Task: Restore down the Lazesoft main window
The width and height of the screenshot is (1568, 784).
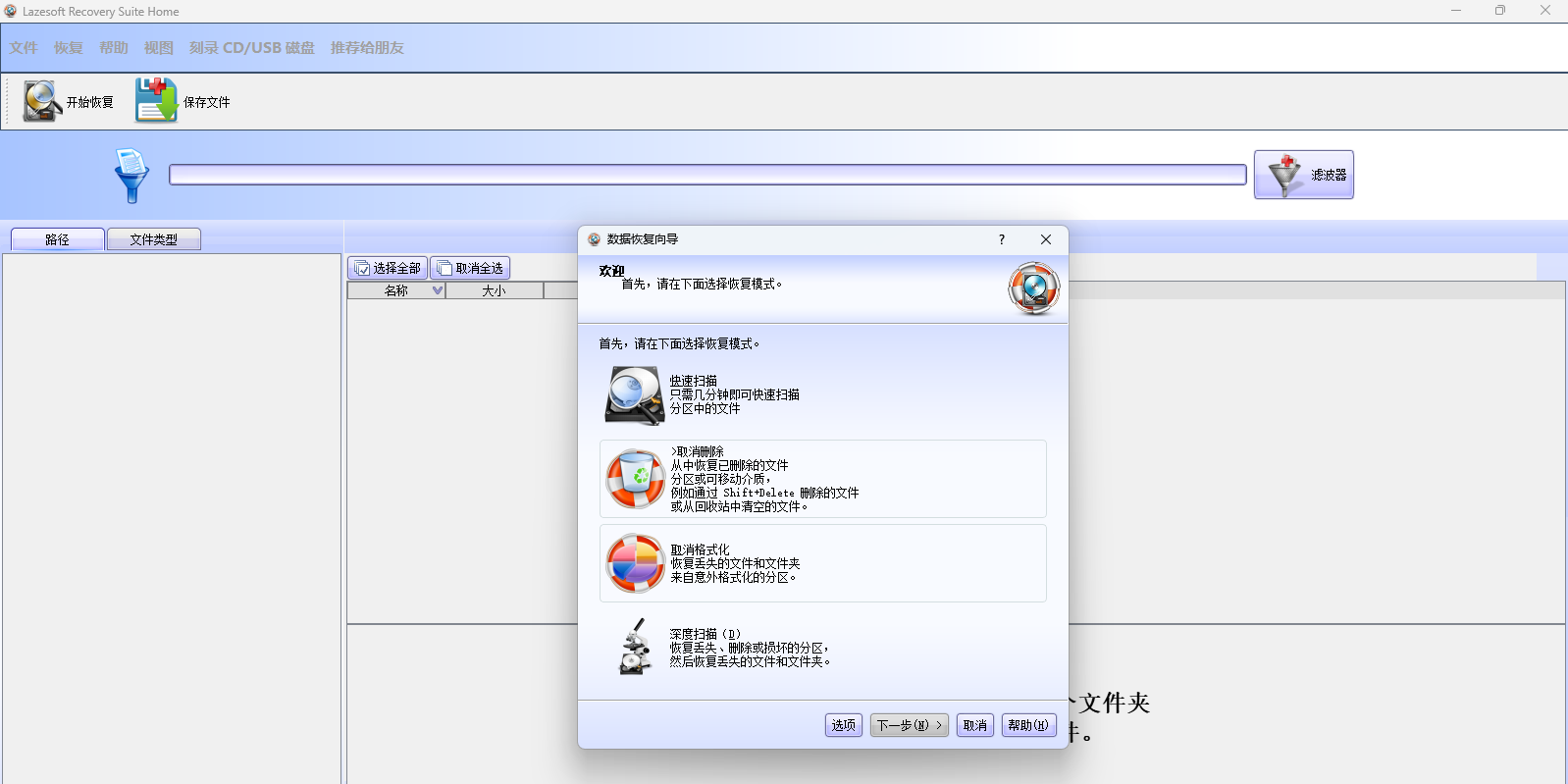Action: [x=1500, y=11]
